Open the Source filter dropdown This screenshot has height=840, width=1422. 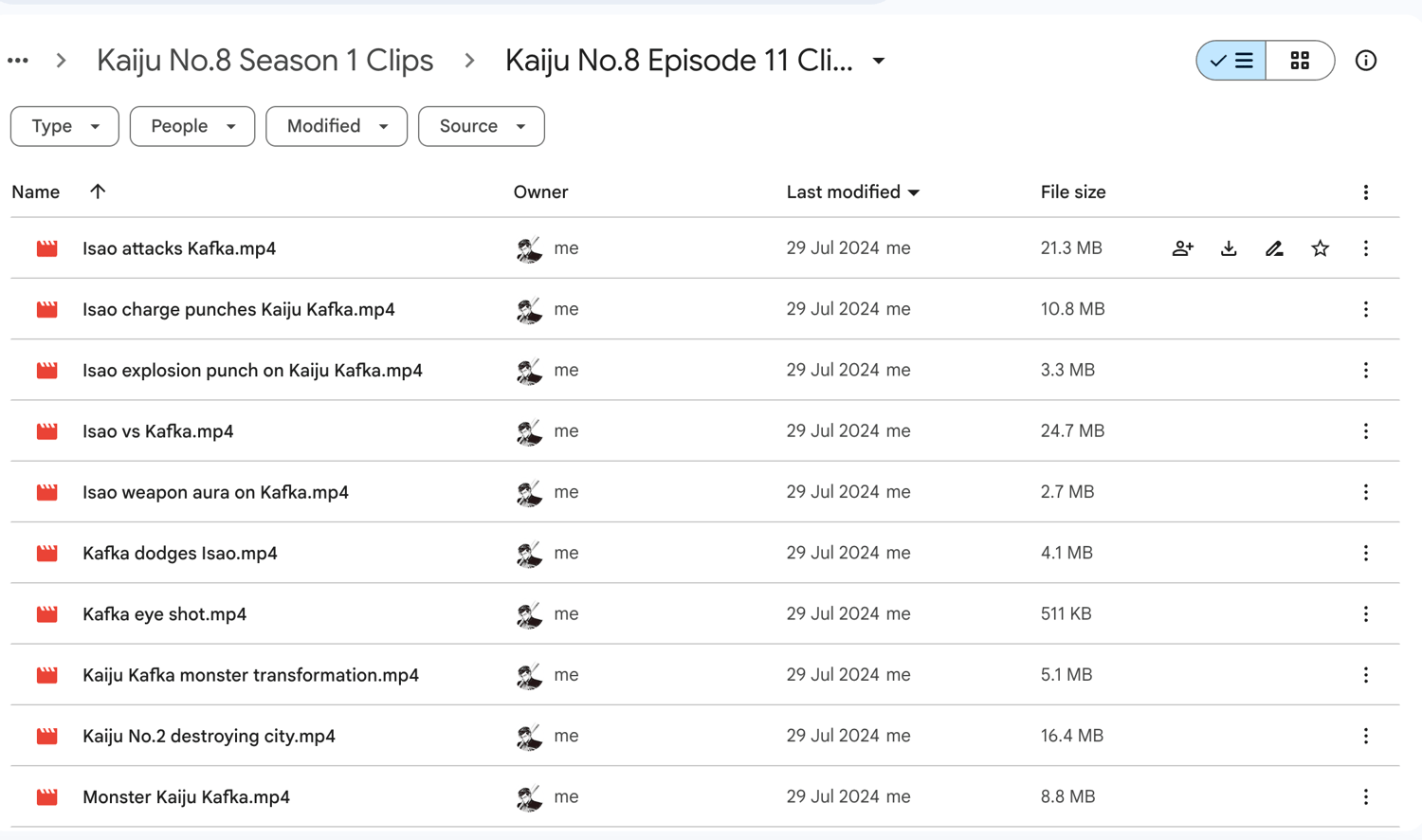click(x=482, y=126)
